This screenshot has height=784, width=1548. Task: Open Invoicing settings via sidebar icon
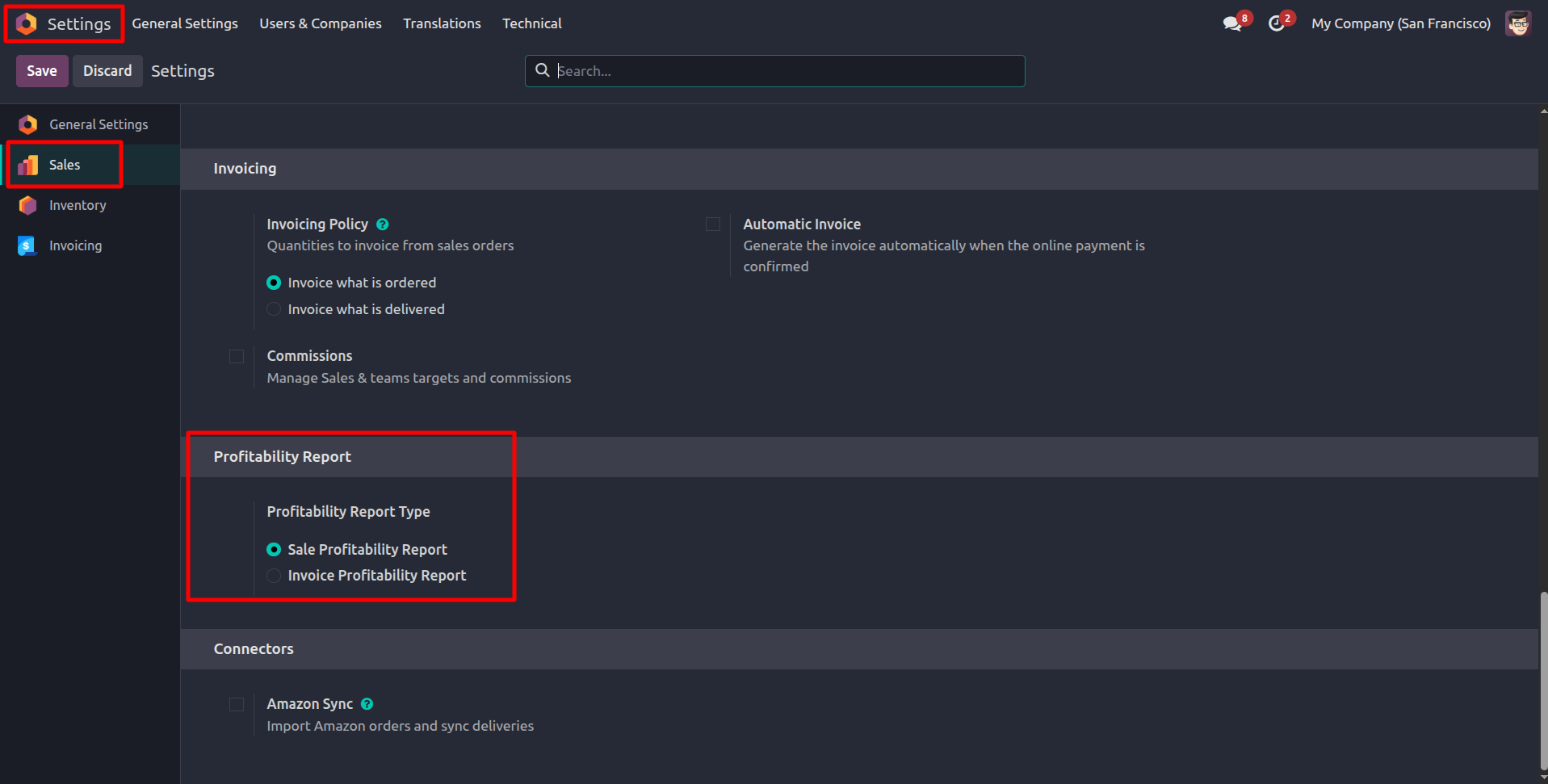[x=28, y=246]
